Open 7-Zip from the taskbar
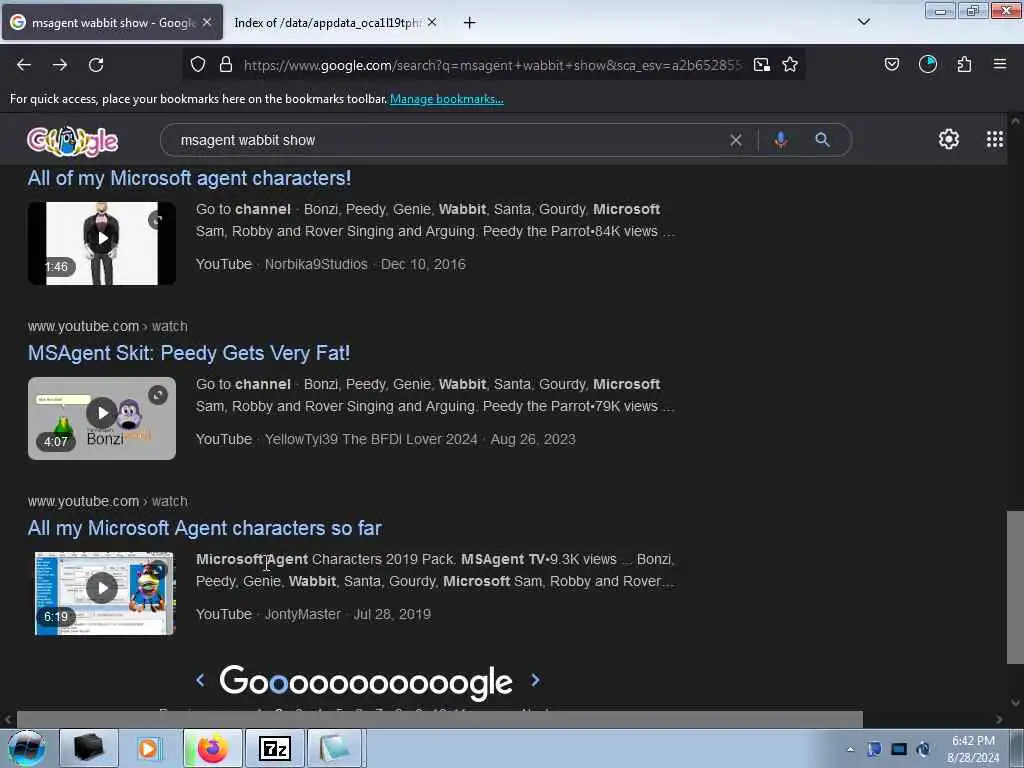 pos(274,748)
